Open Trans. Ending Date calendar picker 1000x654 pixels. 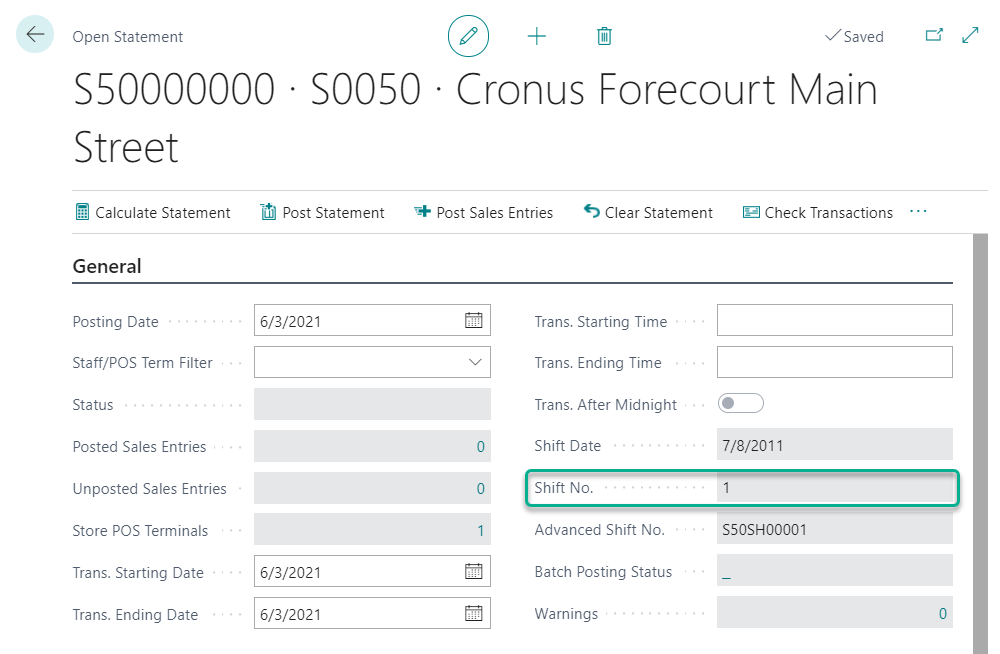click(473, 614)
